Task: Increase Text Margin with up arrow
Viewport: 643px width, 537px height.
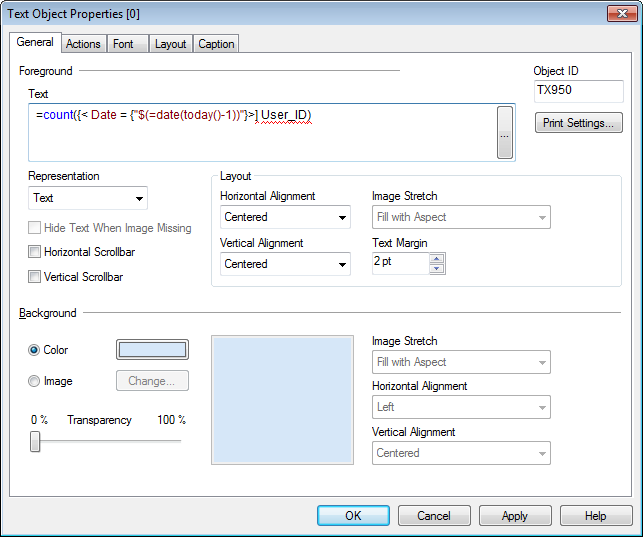Action: pyautogui.click(x=436, y=257)
